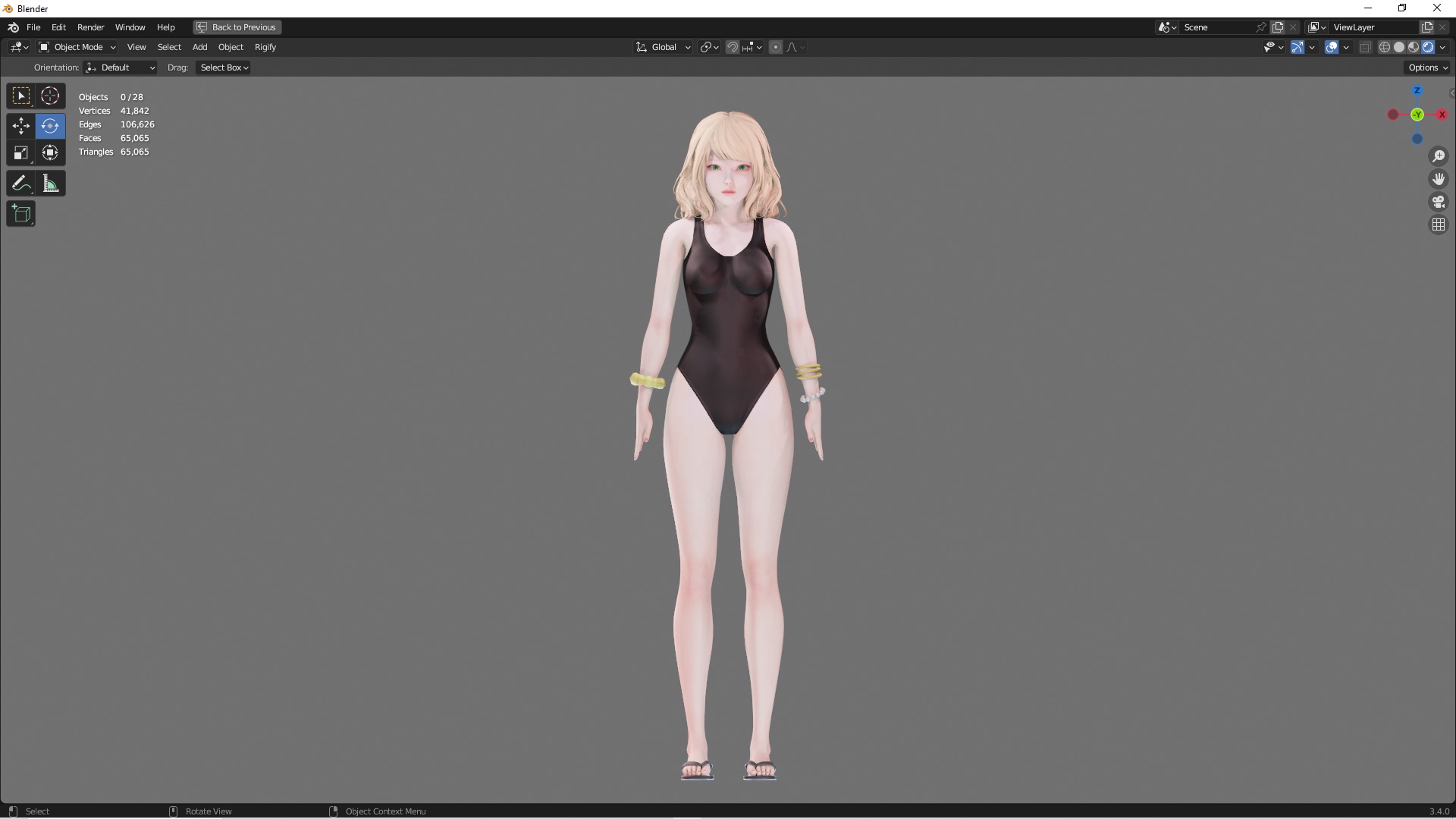Open the File menu
This screenshot has height=819, width=1456.
pyautogui.click(x=33, y=27)
